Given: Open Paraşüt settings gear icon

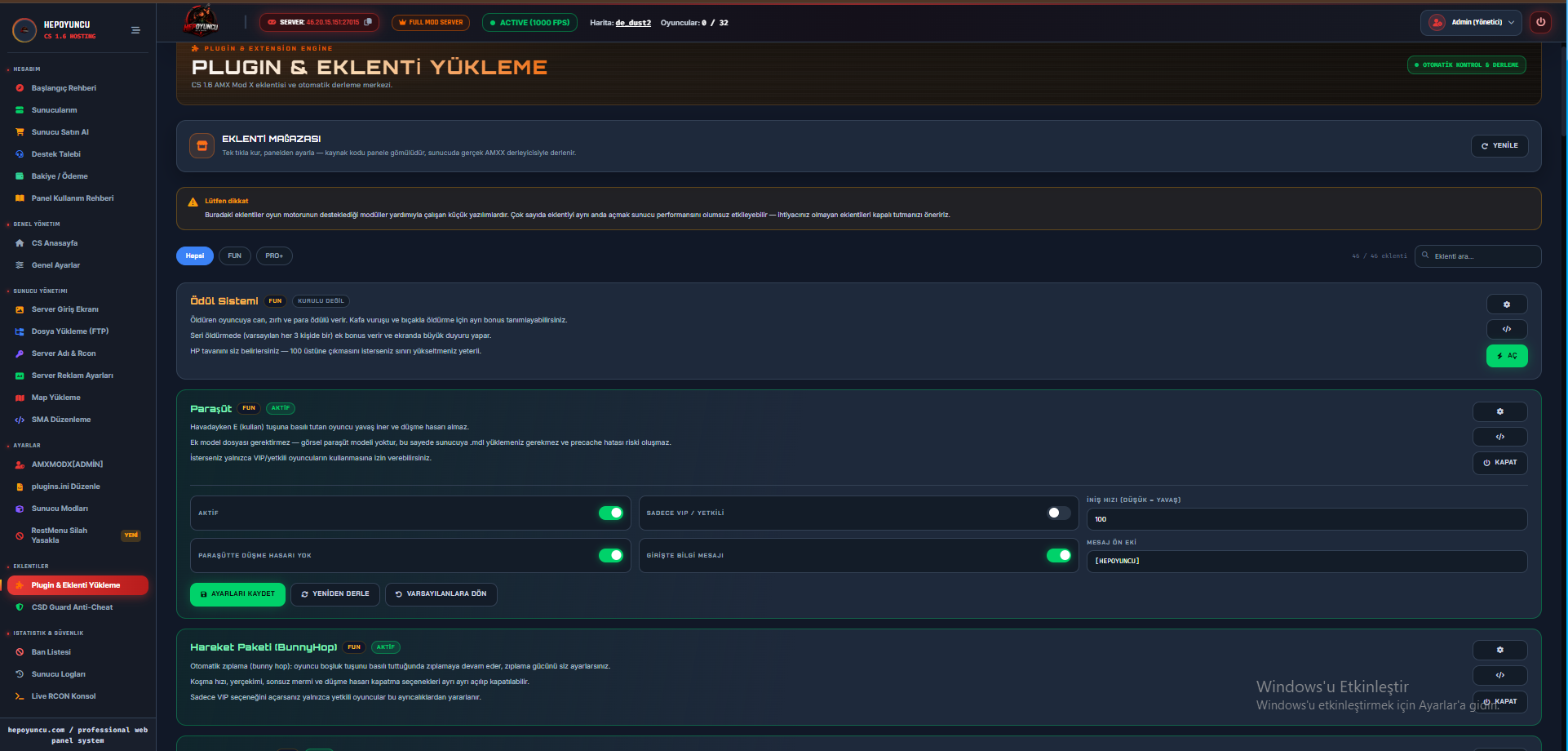Looking at the screenshot, I should point(1499,411).
